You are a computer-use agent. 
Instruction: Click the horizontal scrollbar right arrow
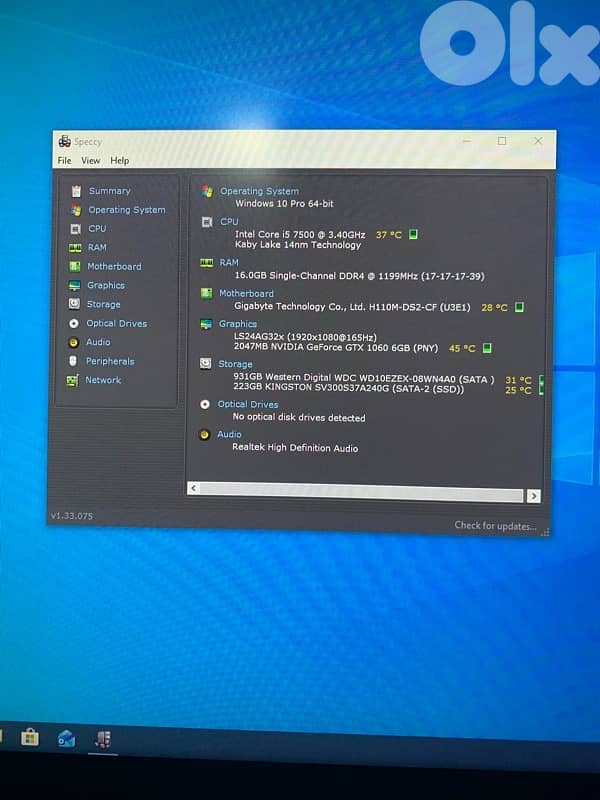(x=534, y=496)
